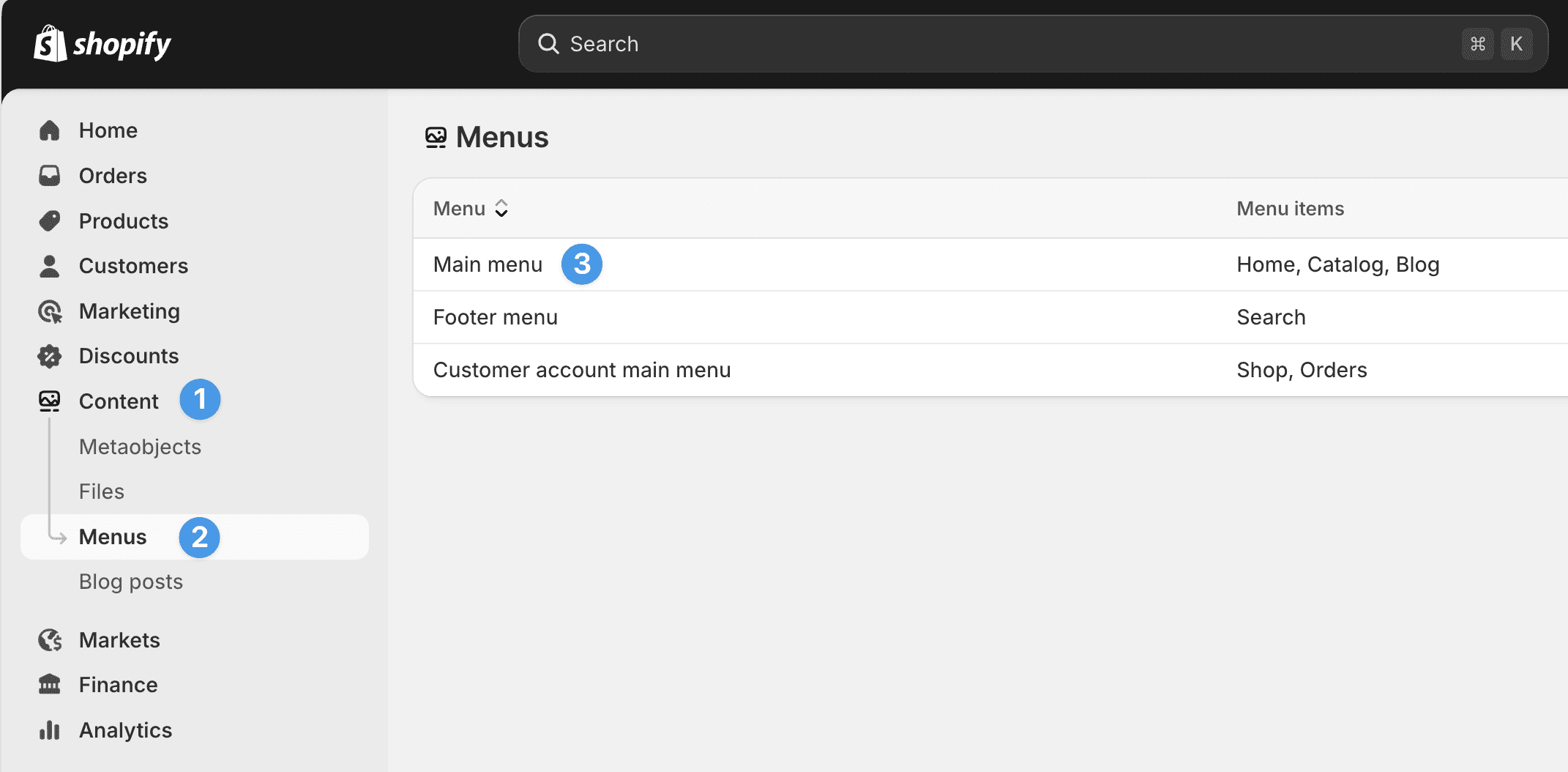Click the Menus page title icon

coord(436,138)
